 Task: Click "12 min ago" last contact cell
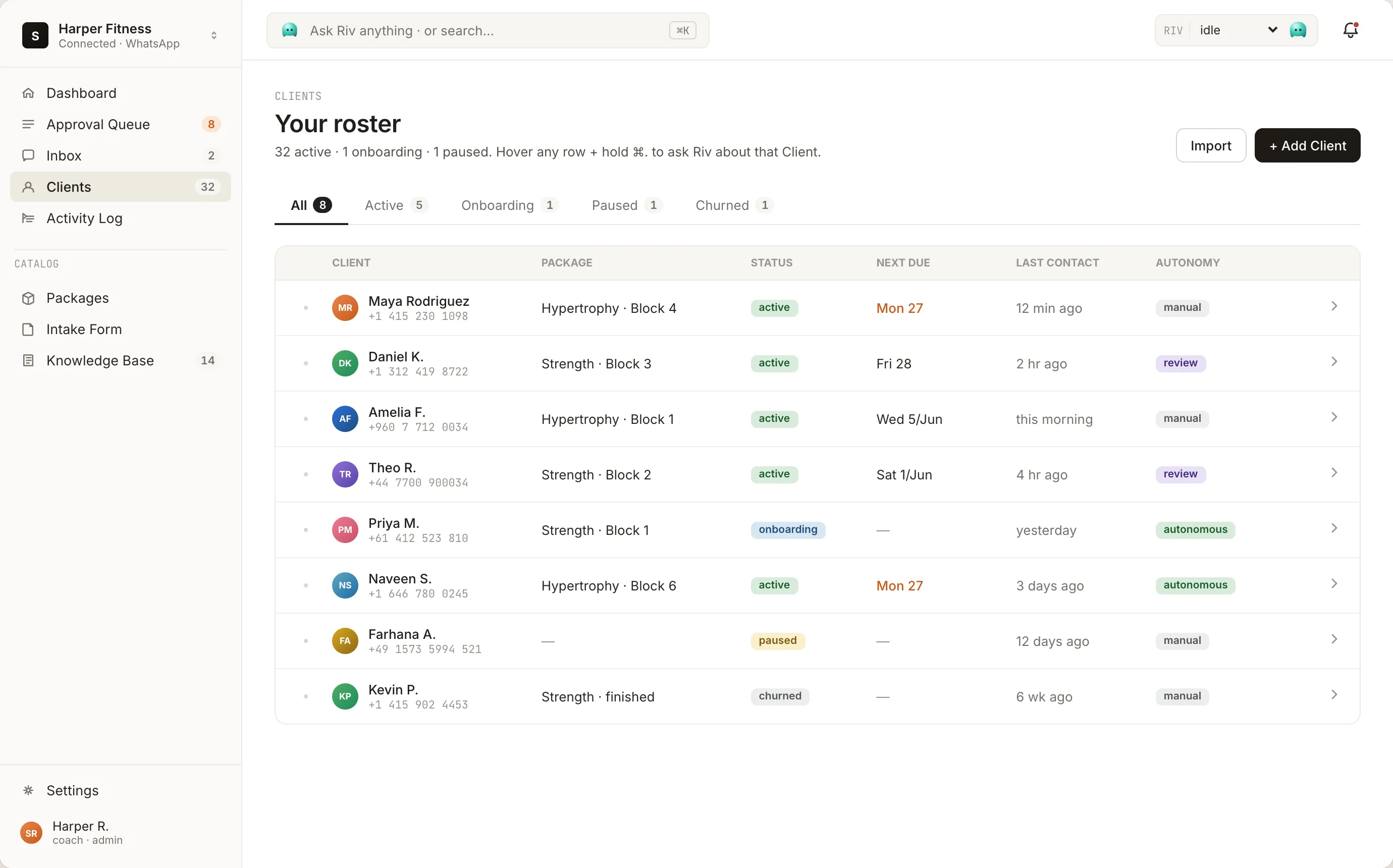coord(1049,308)
